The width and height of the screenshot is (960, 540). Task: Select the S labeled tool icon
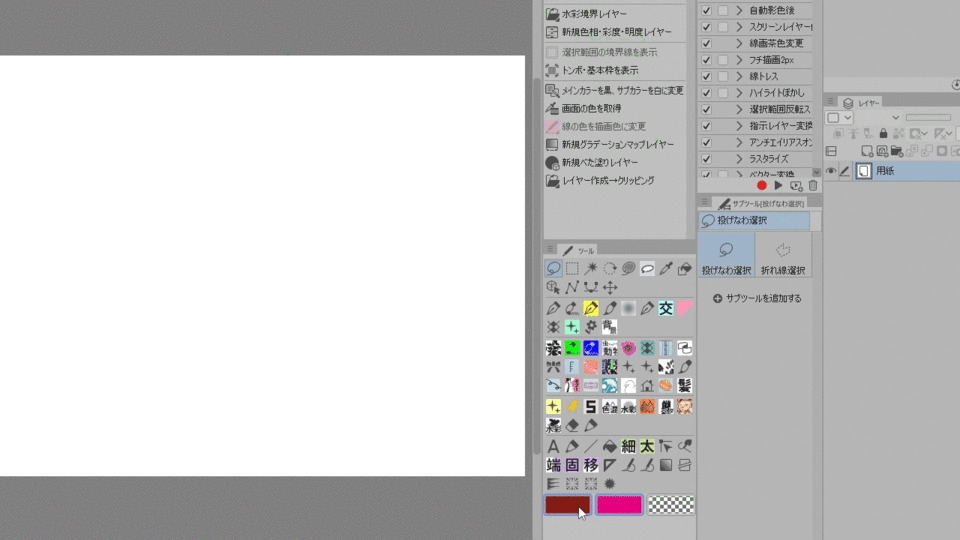click(x=591, y=407)
